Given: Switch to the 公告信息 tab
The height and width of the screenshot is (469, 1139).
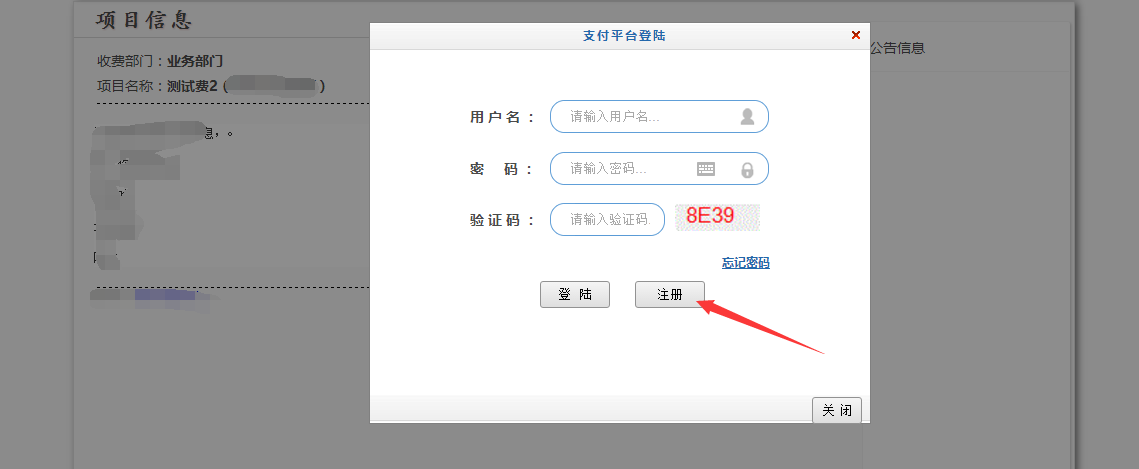Looking at the screenshot, I should [897, 48].
